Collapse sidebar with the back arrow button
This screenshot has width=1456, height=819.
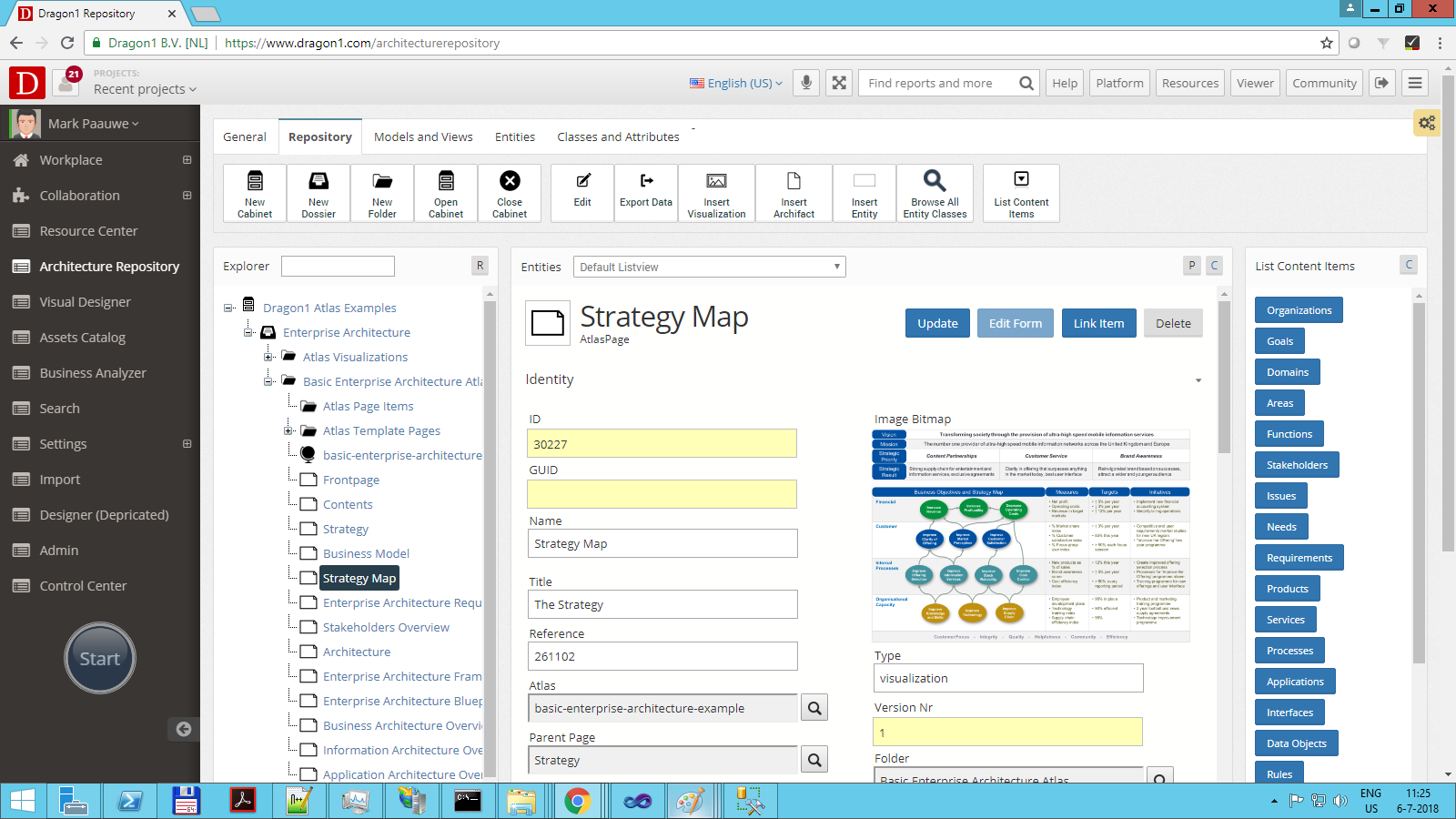[x=184, y=729]
